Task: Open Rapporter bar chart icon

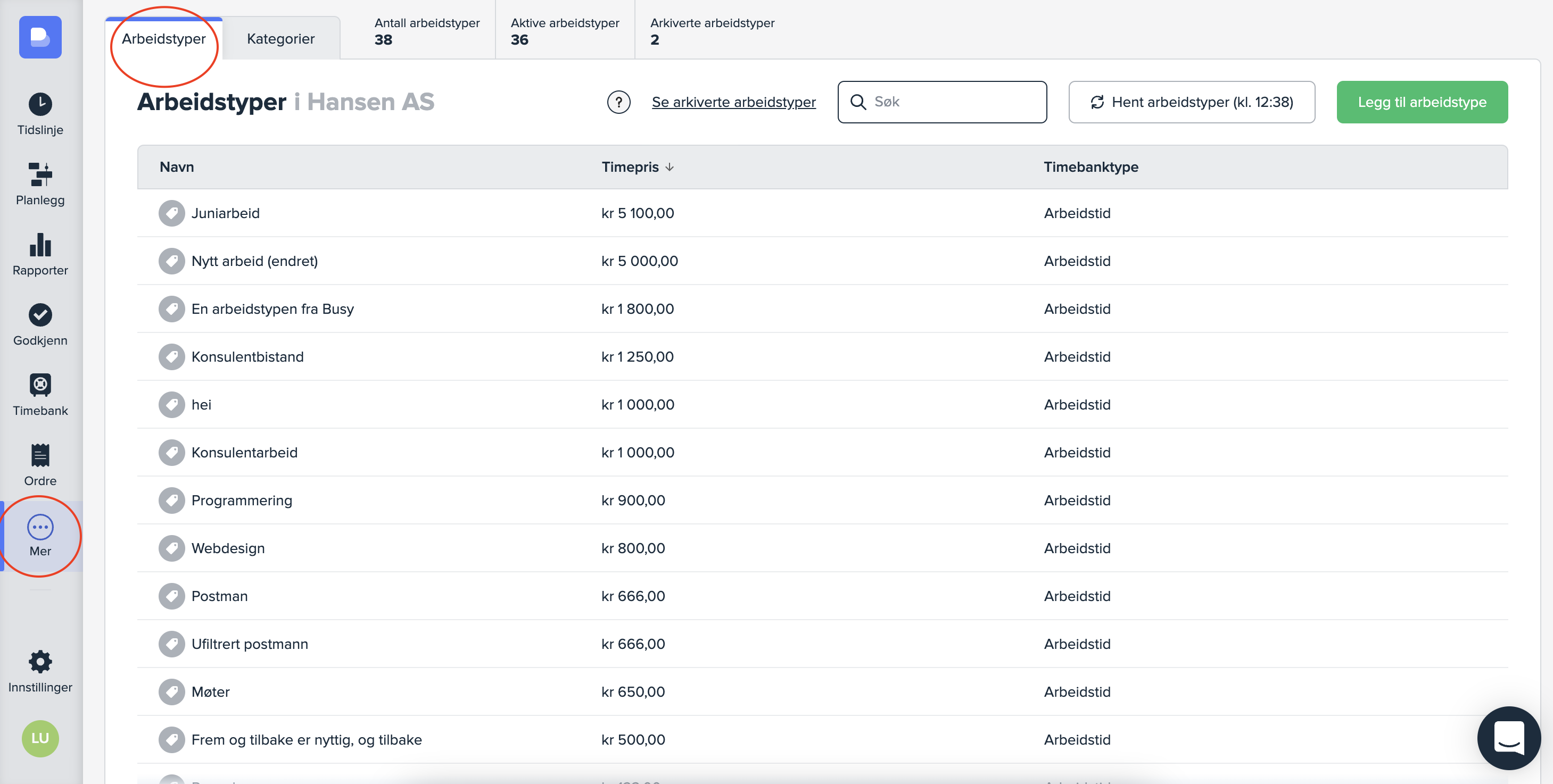Action: click(40, 245)
